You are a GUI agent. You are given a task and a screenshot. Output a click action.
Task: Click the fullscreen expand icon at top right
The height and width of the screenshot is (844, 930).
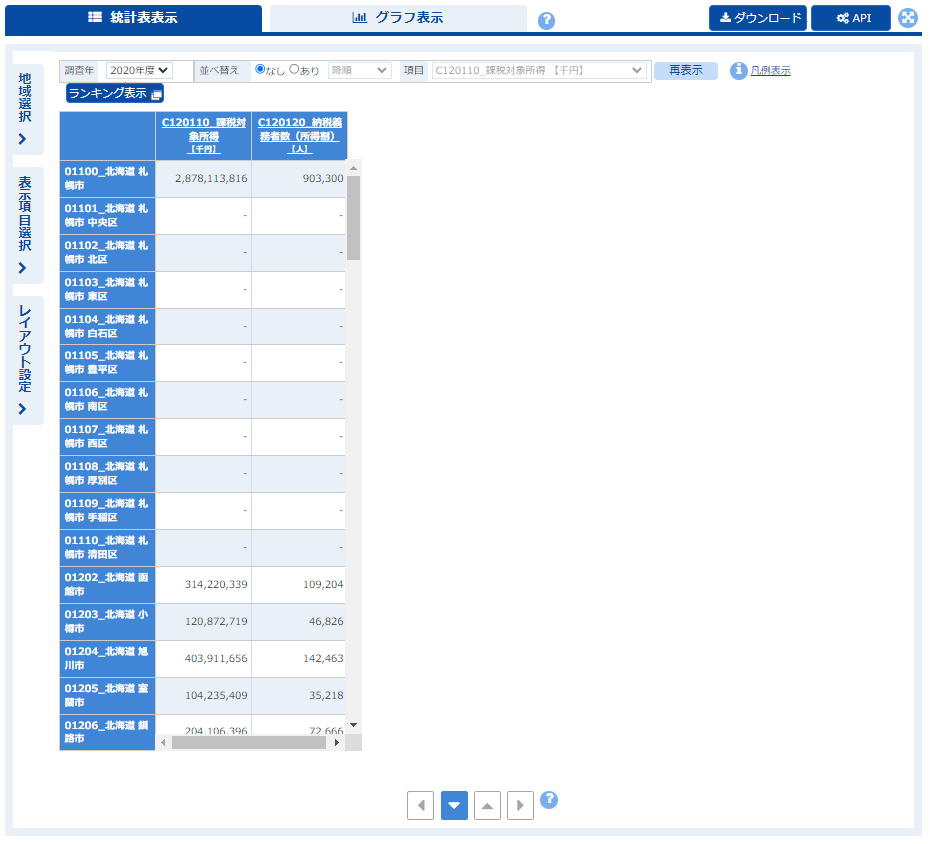tap(907, 18)
